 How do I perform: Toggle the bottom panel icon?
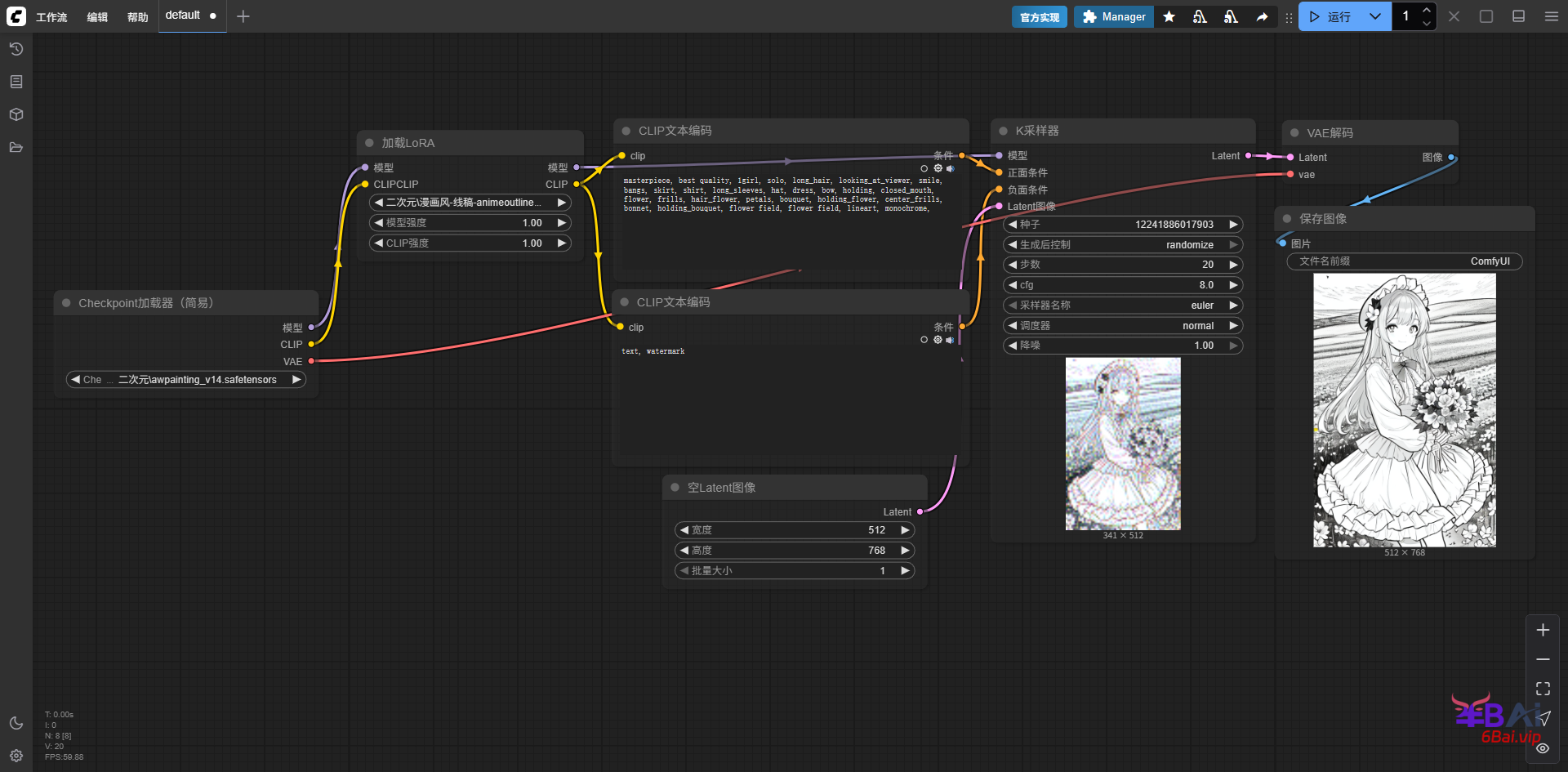pyautogui.click(x=1519, y=16)
